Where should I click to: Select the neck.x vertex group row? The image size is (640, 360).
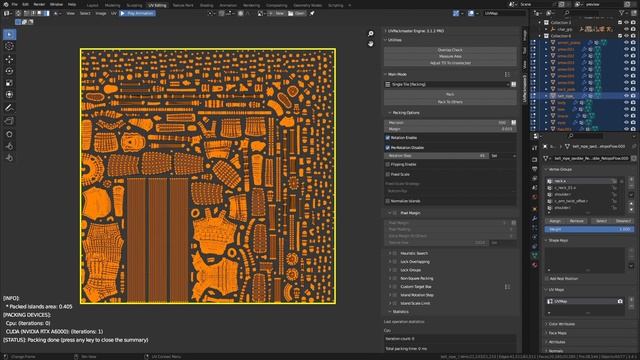(582, 181)
